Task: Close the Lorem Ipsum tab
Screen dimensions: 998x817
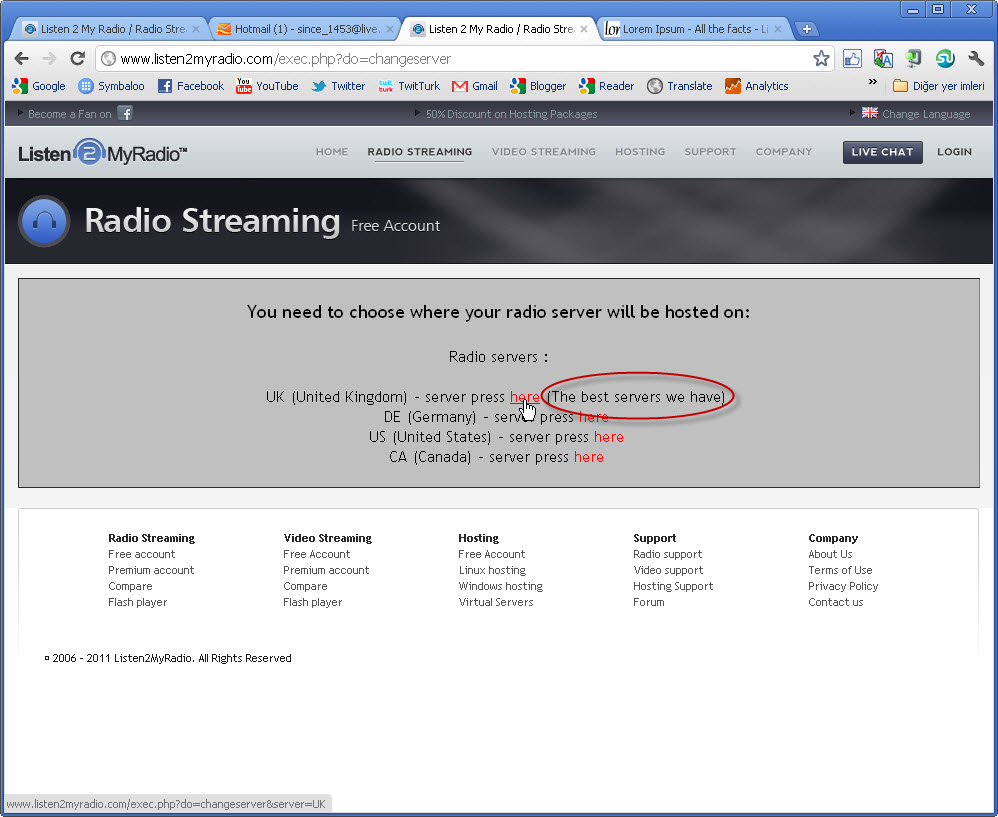Action: point(777,29)
